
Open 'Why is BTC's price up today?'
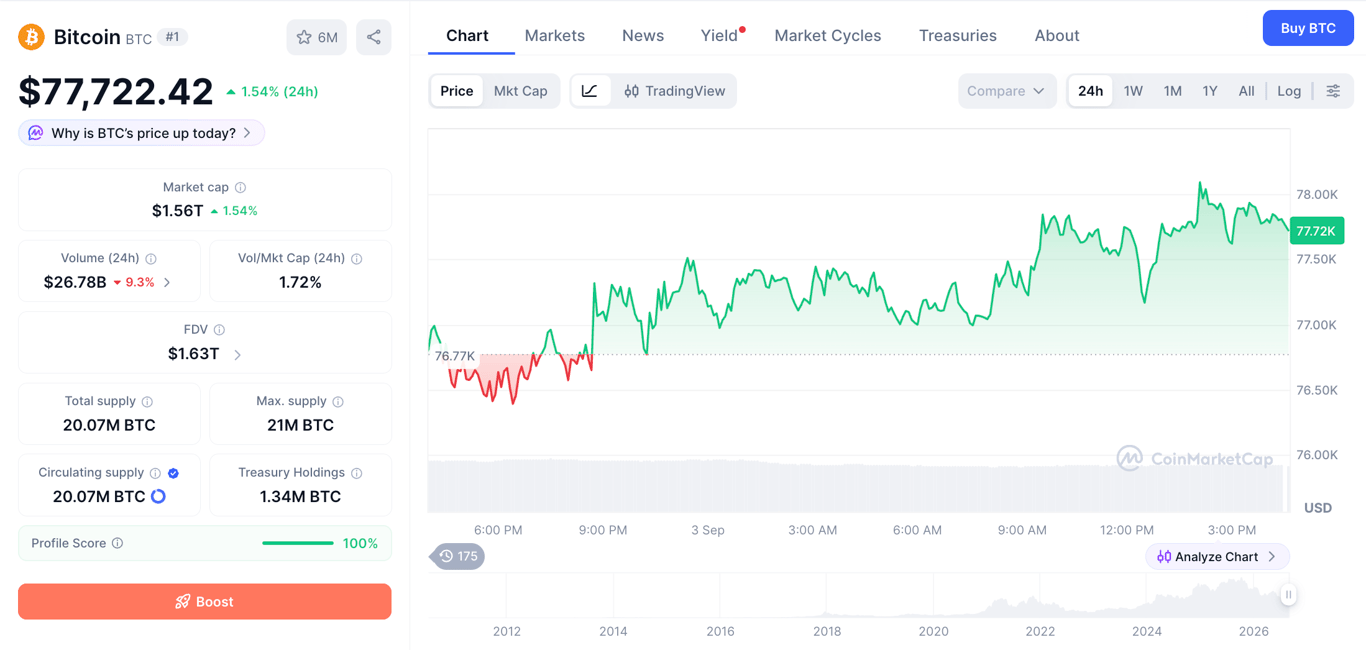tap(142, 133)
